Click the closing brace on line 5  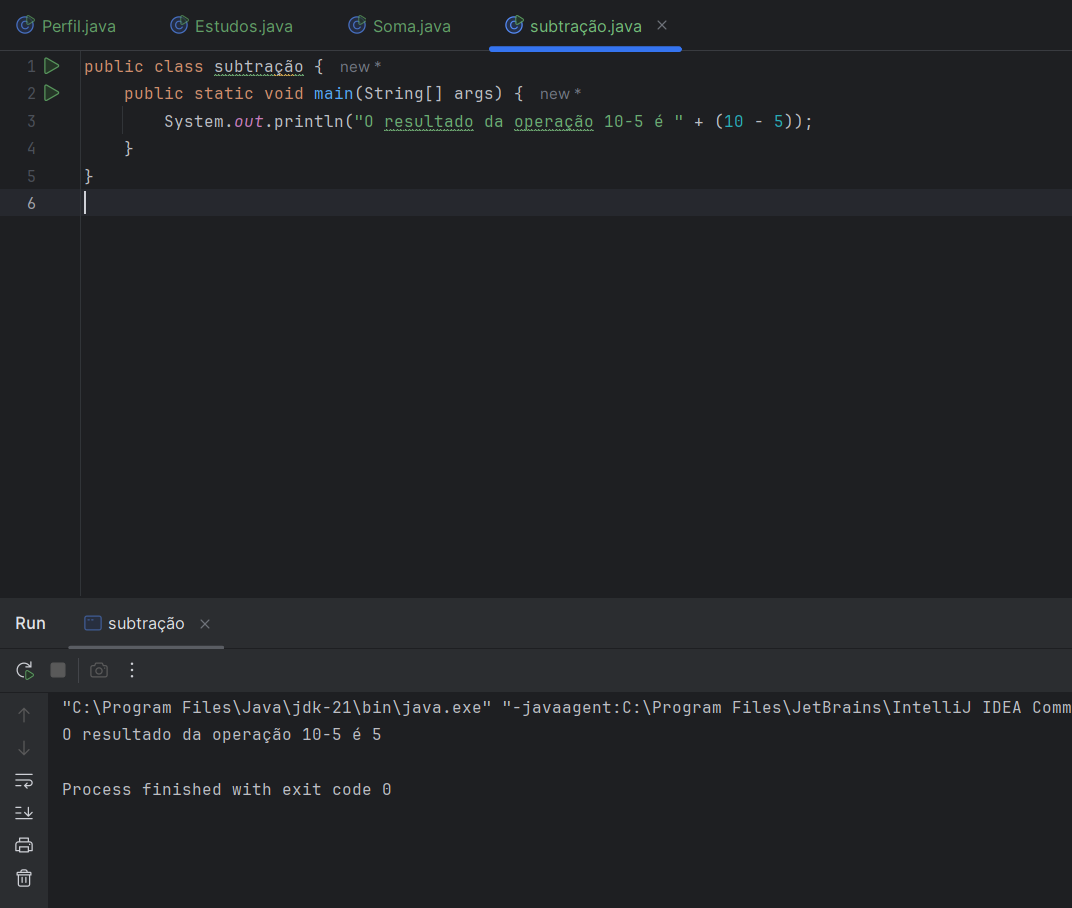coord(88,176)
